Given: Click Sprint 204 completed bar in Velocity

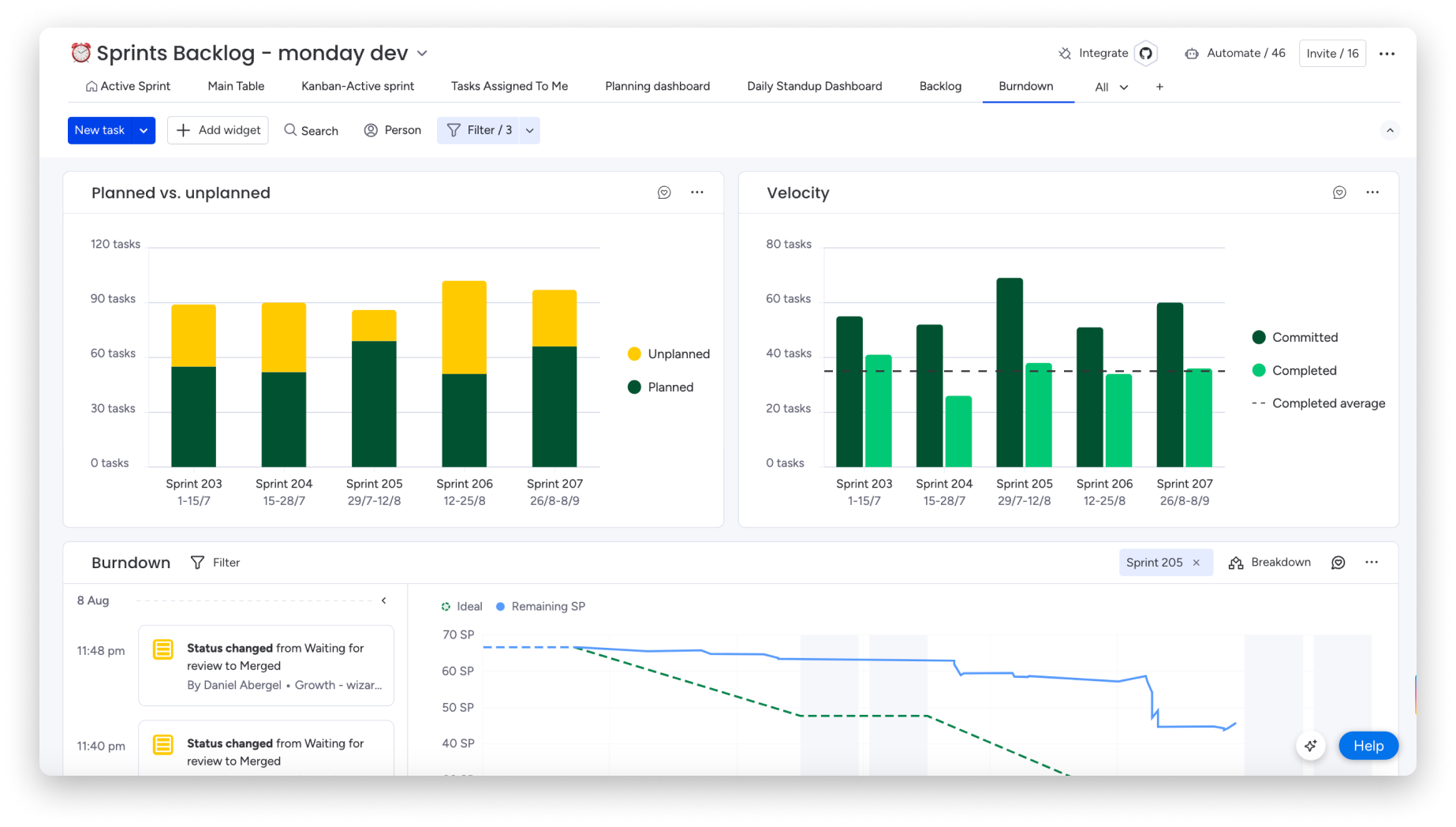Looking at the screenshot, I should [958, 432].
